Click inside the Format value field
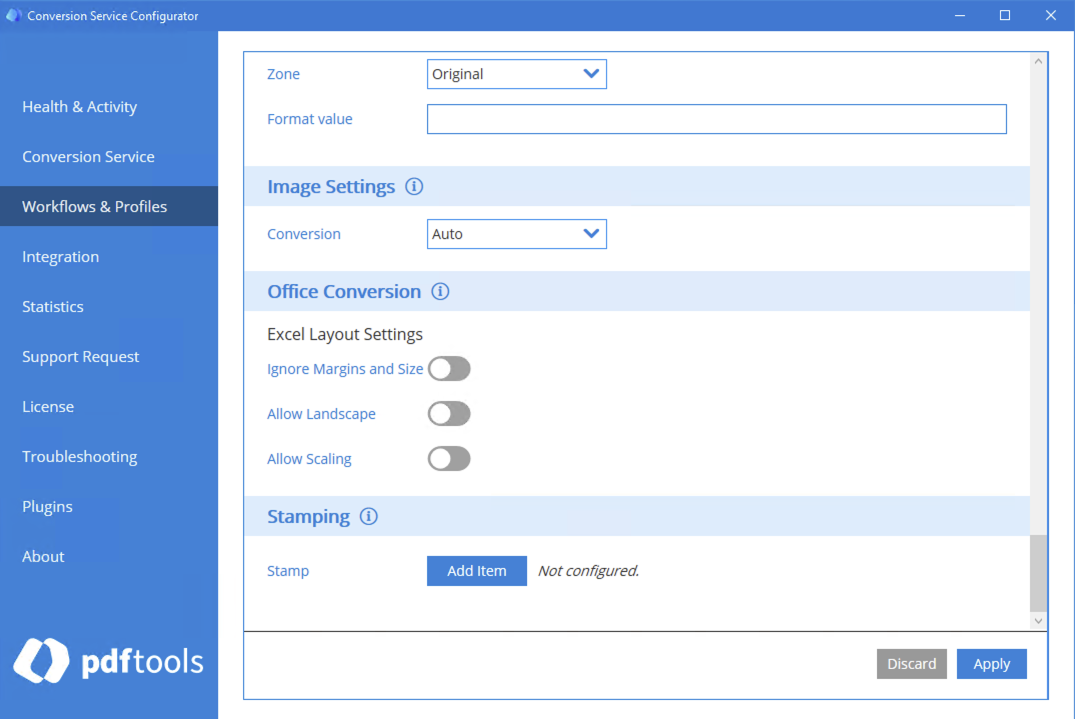 [x=716, y=118]
